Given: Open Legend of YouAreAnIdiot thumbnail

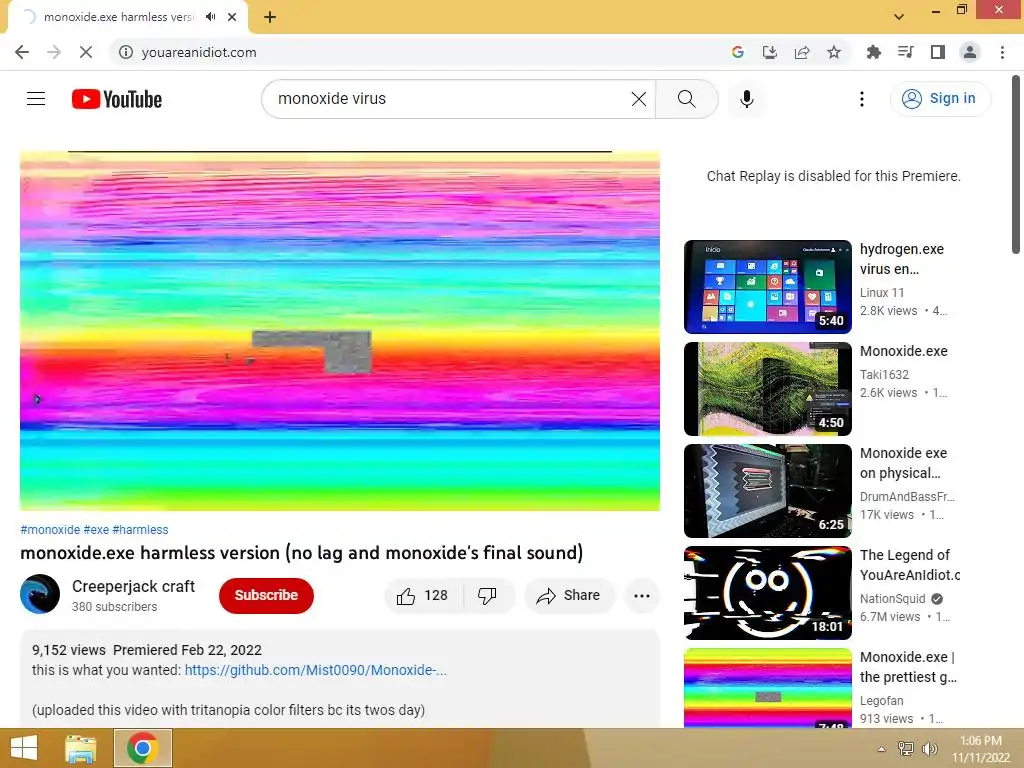Looking at the screenshot, I should point(768,593).
